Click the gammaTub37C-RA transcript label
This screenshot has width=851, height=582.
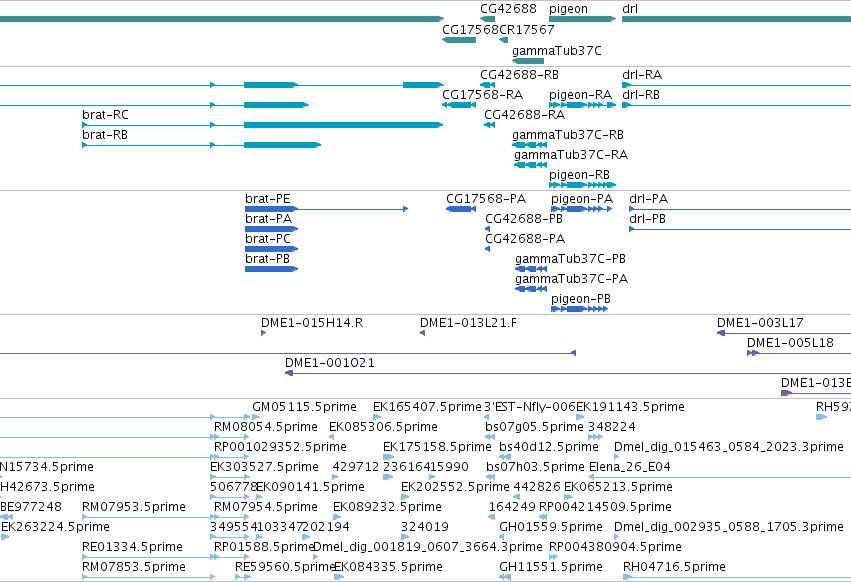[x=571, y=155]
